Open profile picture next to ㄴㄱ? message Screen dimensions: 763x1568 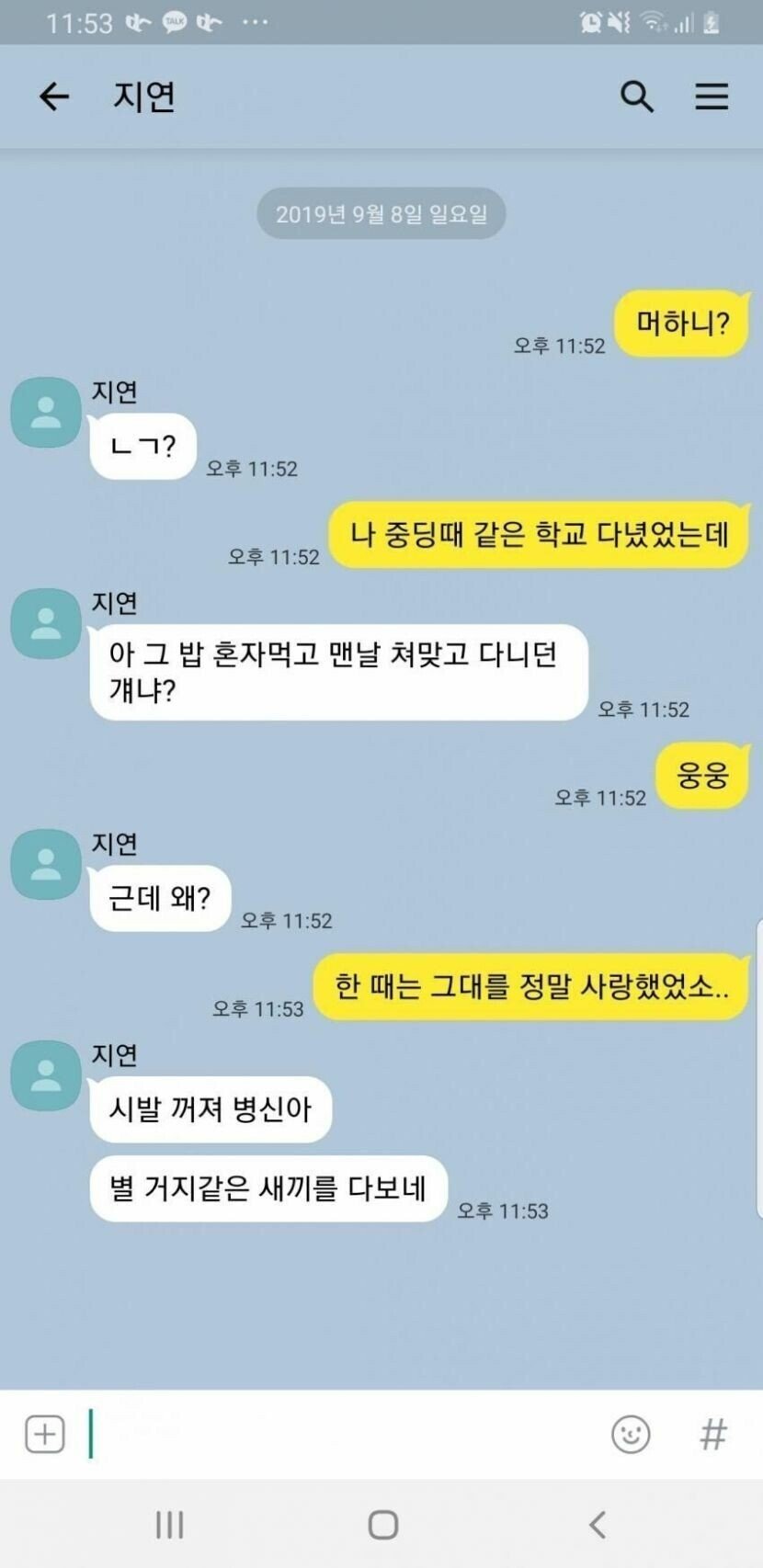tap(46, 413)
